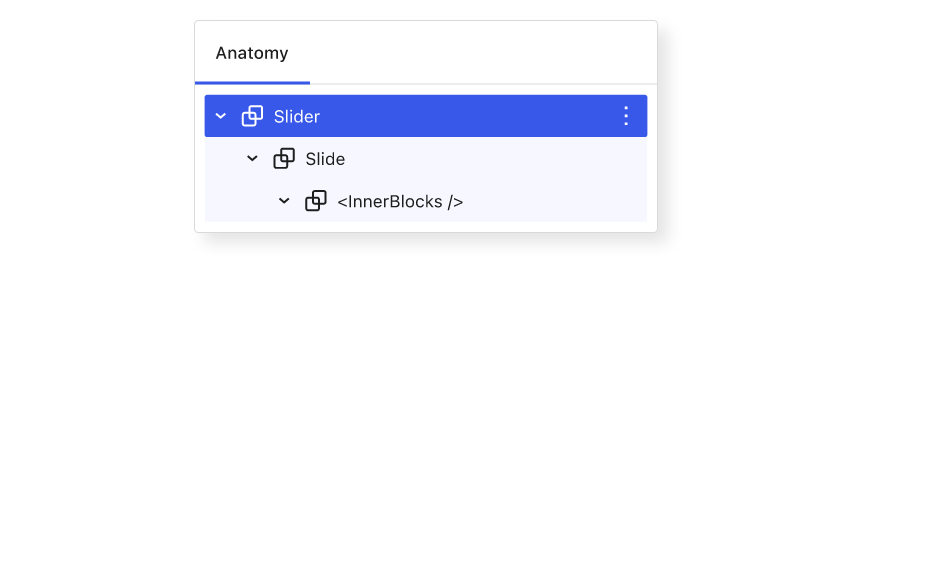Select the Slide label text
Image resolution: width=950 pixels, height=564 pixels.
coord(325,159)
